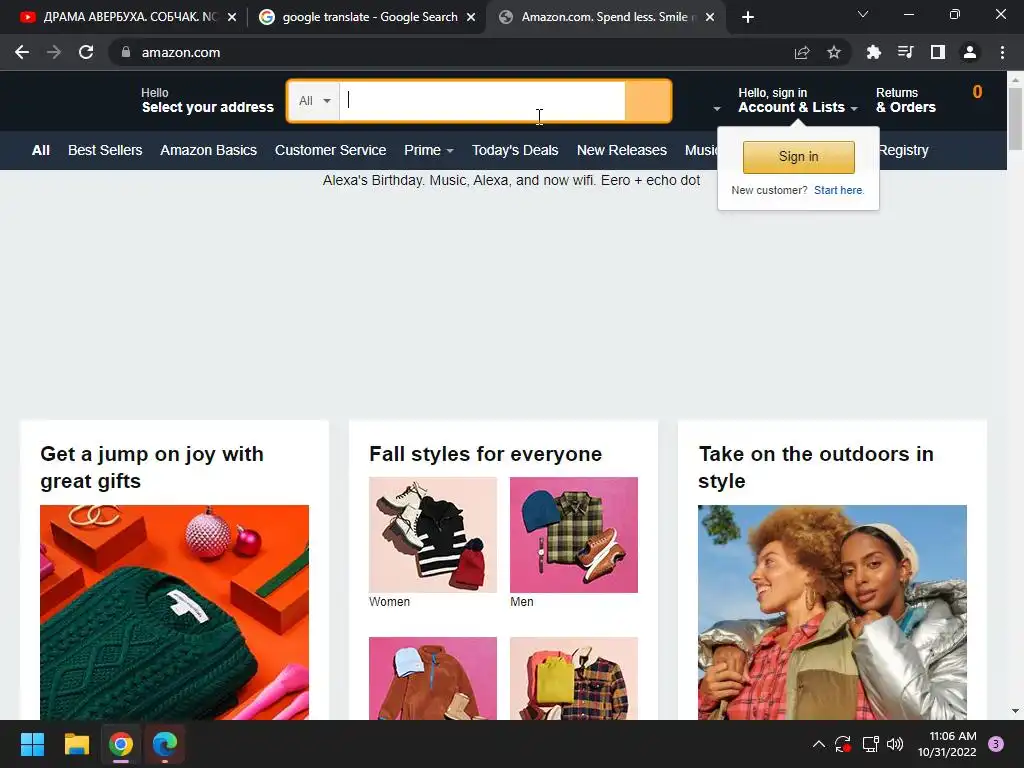1024x768 pixels.
Task: Go back with the browser back arrow
Action: [x=22, y=52]
